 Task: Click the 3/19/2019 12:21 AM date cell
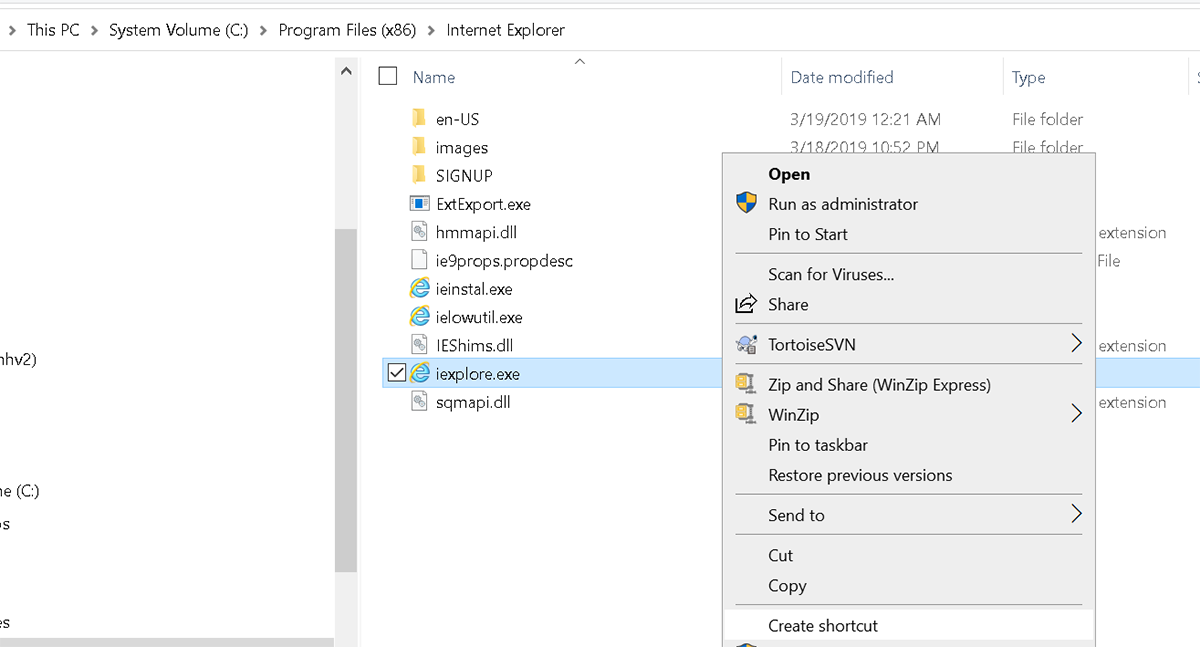pyautogui.click(x=865, y=119)
